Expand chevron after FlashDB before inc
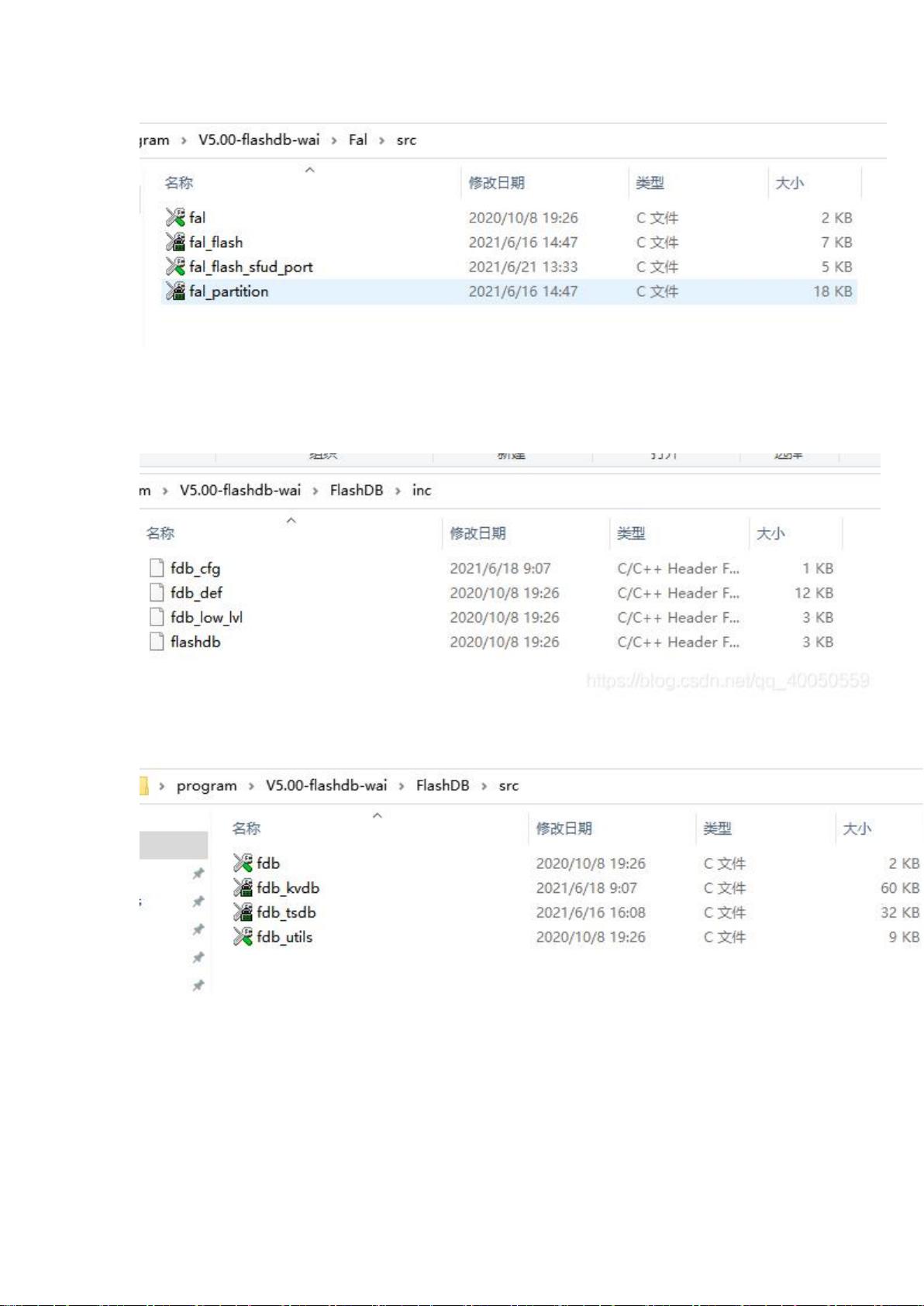 click(x=398, y=491)
